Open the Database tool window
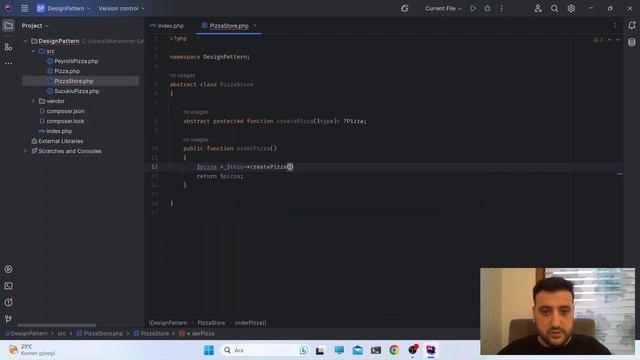This screenshot has width=640, height=360. click(632, 42)
